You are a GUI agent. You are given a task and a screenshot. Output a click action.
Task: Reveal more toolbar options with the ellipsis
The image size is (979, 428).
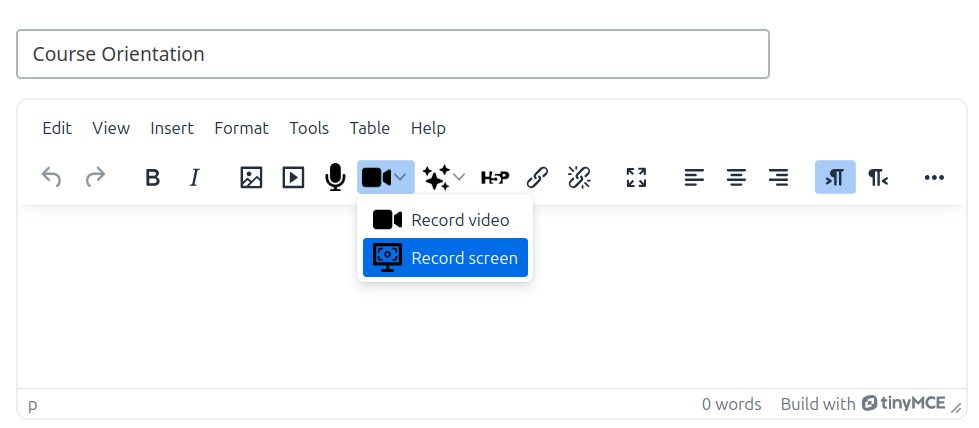[x=934, y=178]
